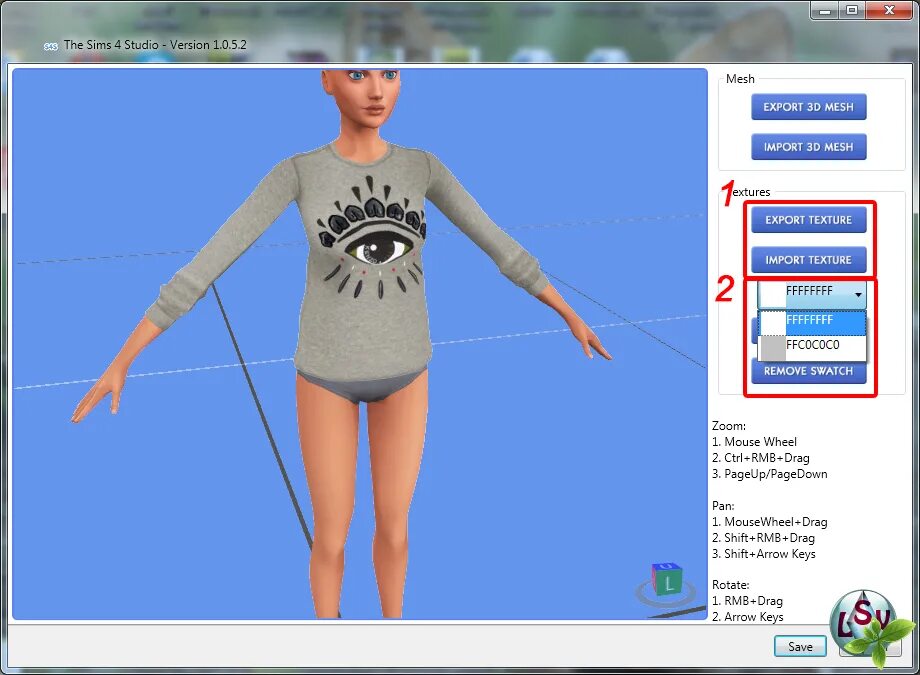The image size is (920, 675).
Task: Click the 'Shift+Arrow Keys' pan hint text
Action: (x=770, y=554)
